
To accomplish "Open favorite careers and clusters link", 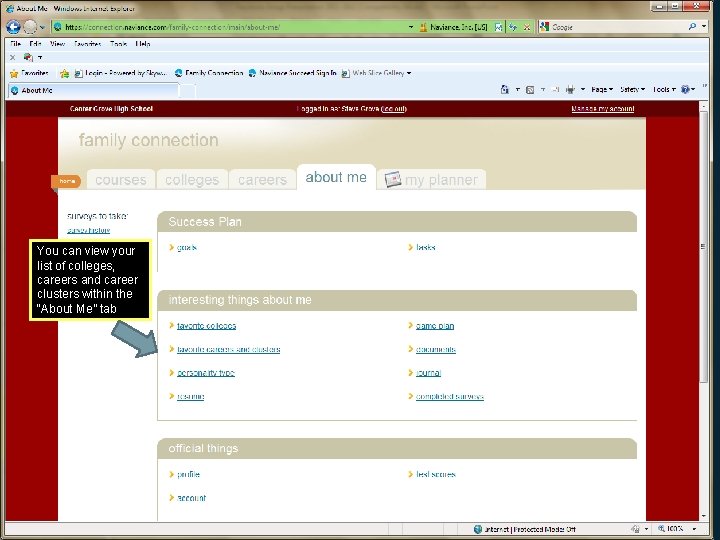I will [x=229, y=349].
